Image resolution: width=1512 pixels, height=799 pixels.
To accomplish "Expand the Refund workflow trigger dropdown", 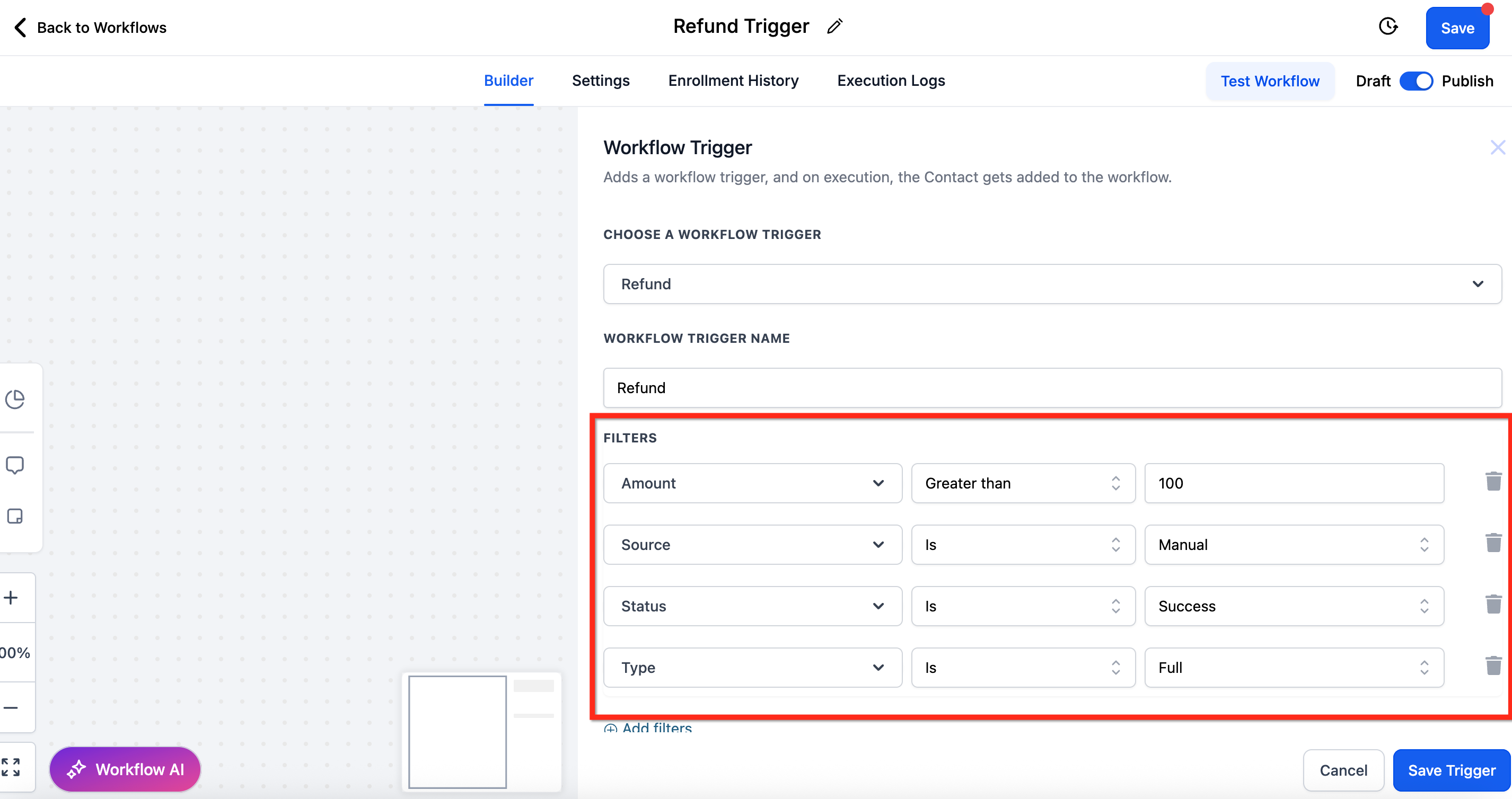I will (1052, 284).
